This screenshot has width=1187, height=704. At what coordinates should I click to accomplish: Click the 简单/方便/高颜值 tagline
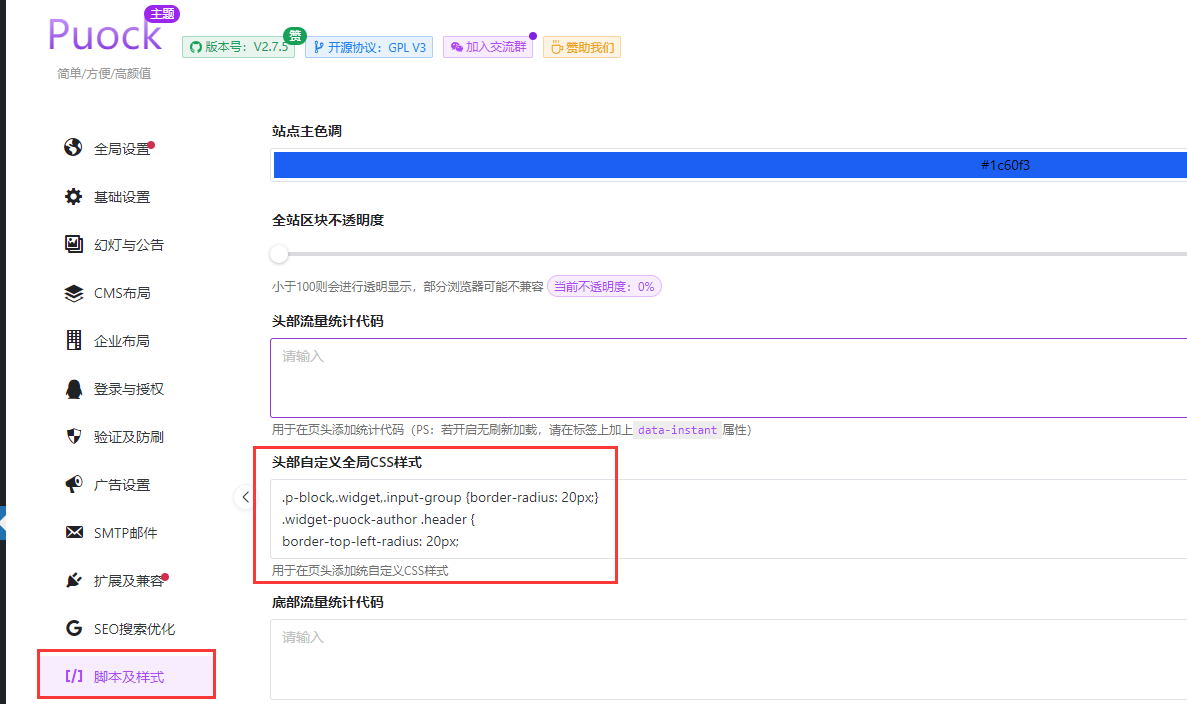104,73
